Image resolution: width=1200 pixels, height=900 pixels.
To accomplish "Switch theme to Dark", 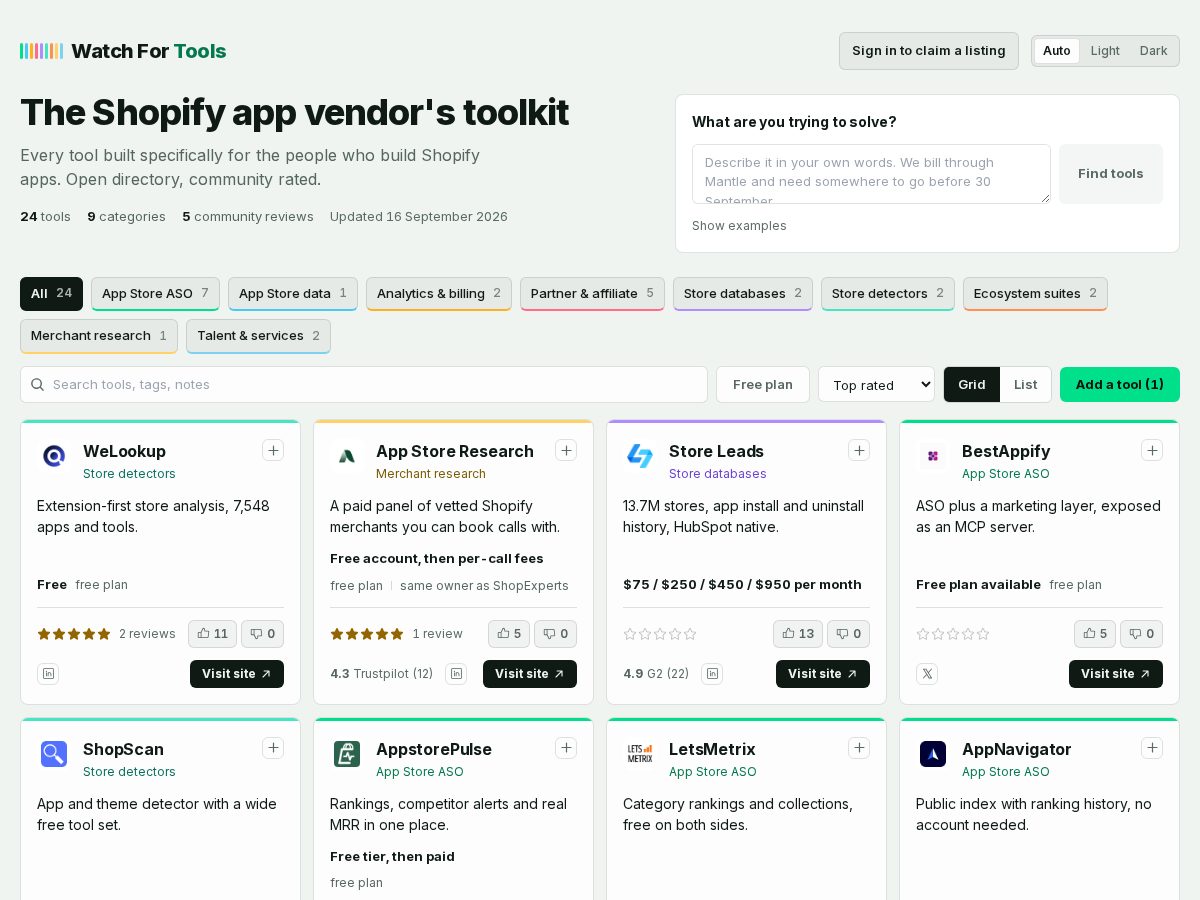I will point(1153,51).
